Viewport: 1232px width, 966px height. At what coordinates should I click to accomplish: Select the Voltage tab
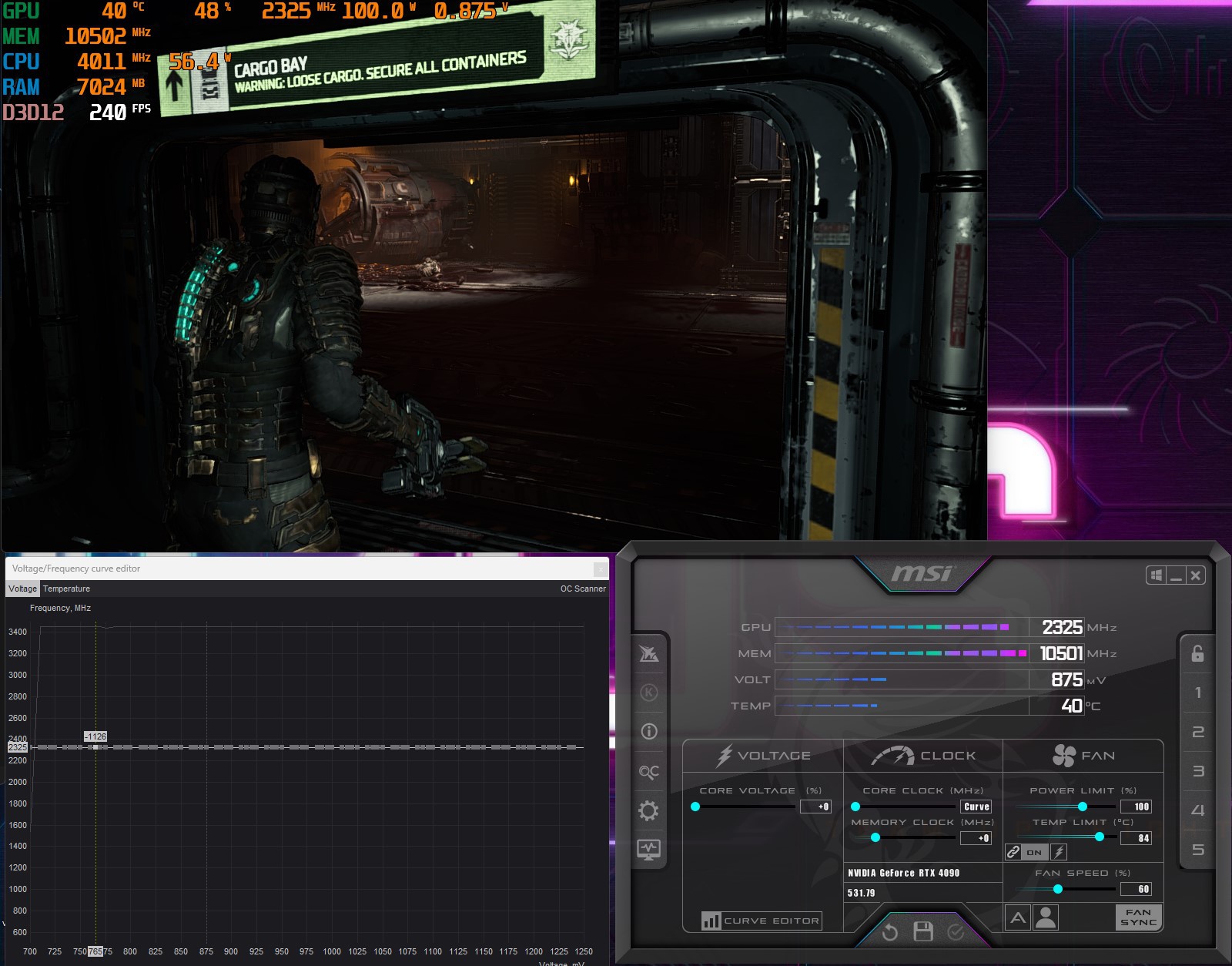pos(22,589)
